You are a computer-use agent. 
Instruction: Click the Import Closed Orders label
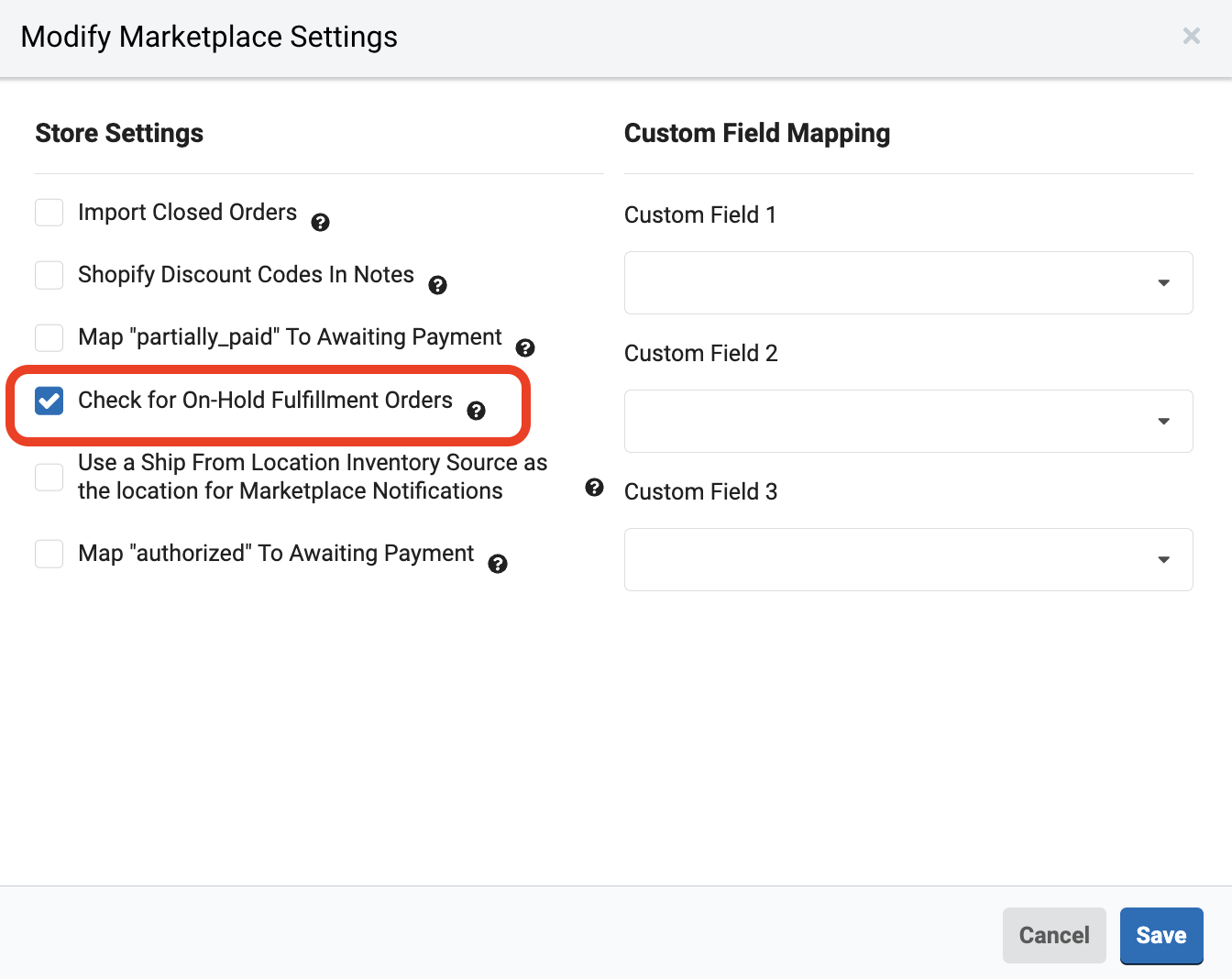187,213
